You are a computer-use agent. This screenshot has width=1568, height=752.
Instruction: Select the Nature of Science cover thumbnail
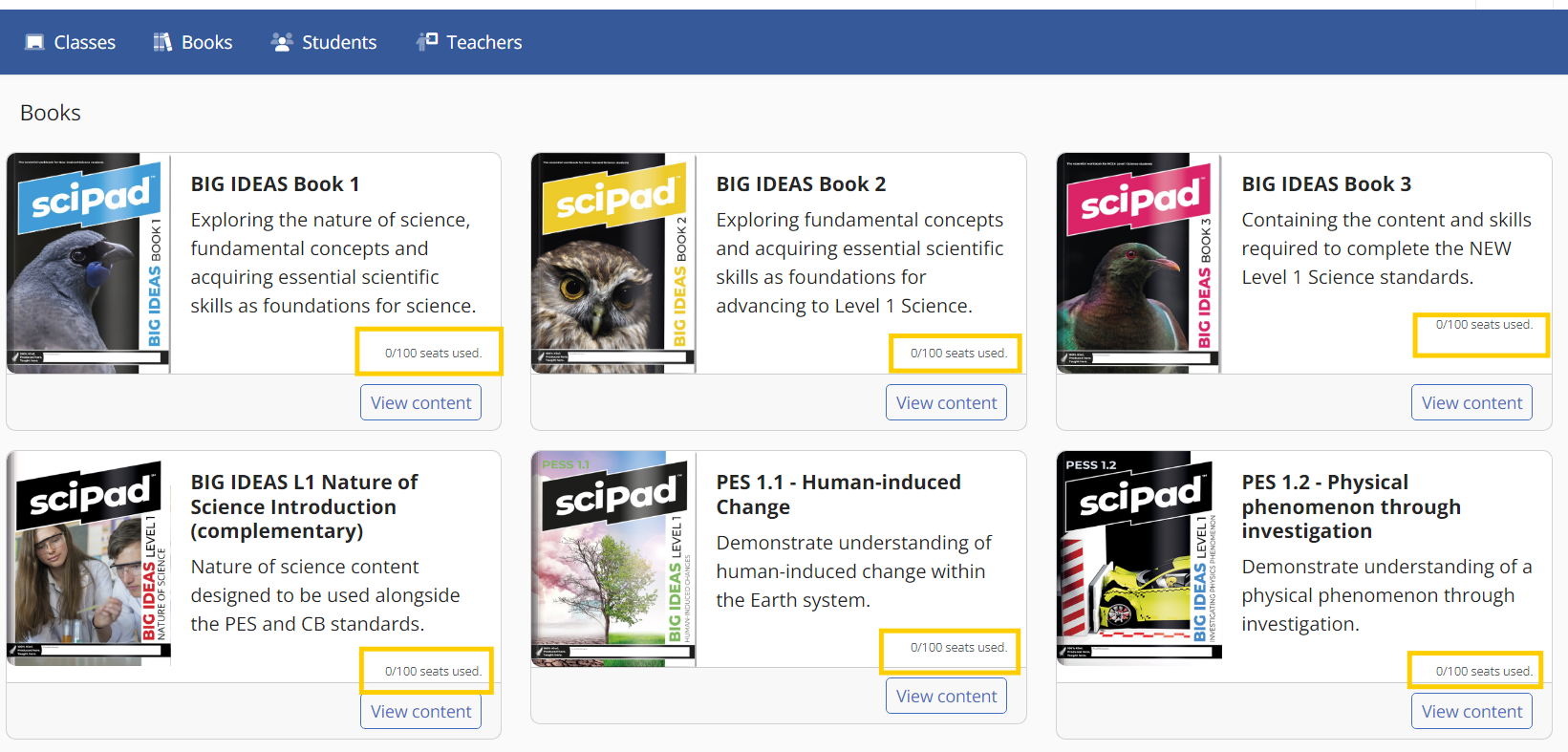click(88, 559)
